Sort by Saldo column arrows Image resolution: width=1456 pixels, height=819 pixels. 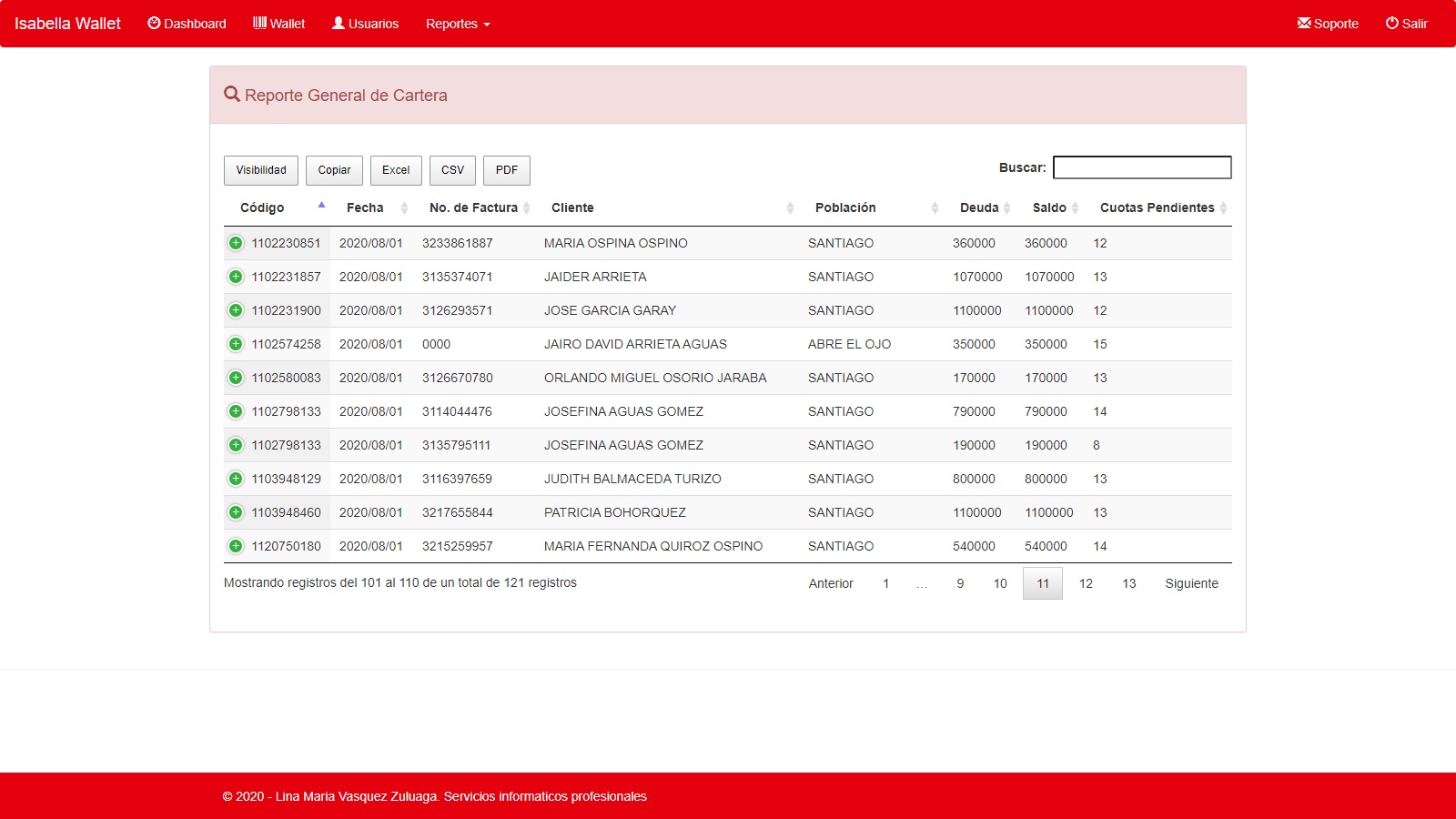(x=1075, y=208)
